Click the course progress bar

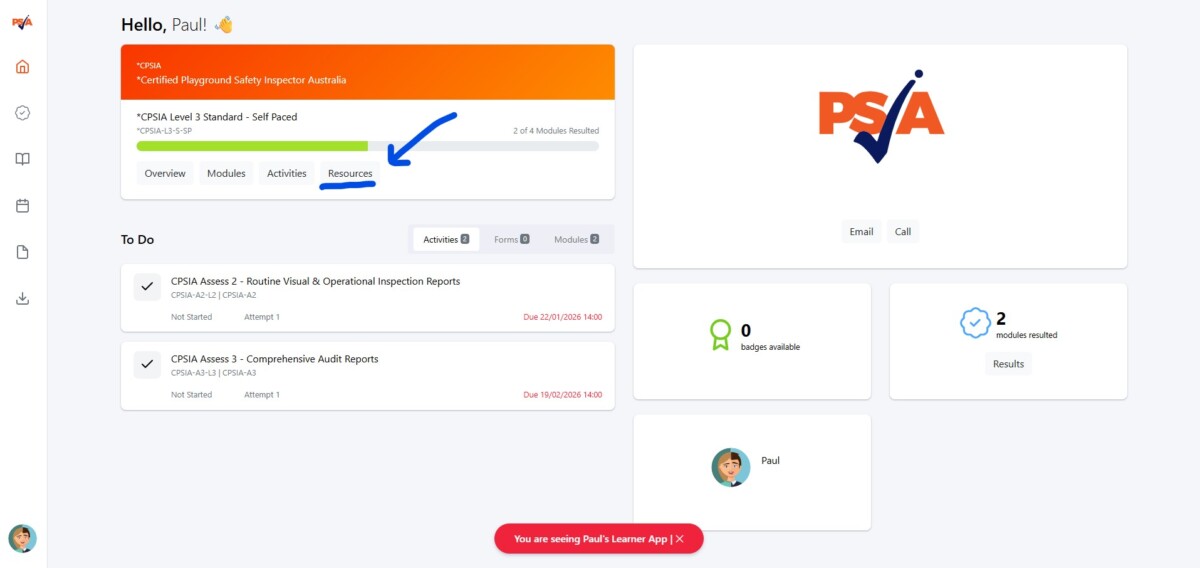(368, 146)
